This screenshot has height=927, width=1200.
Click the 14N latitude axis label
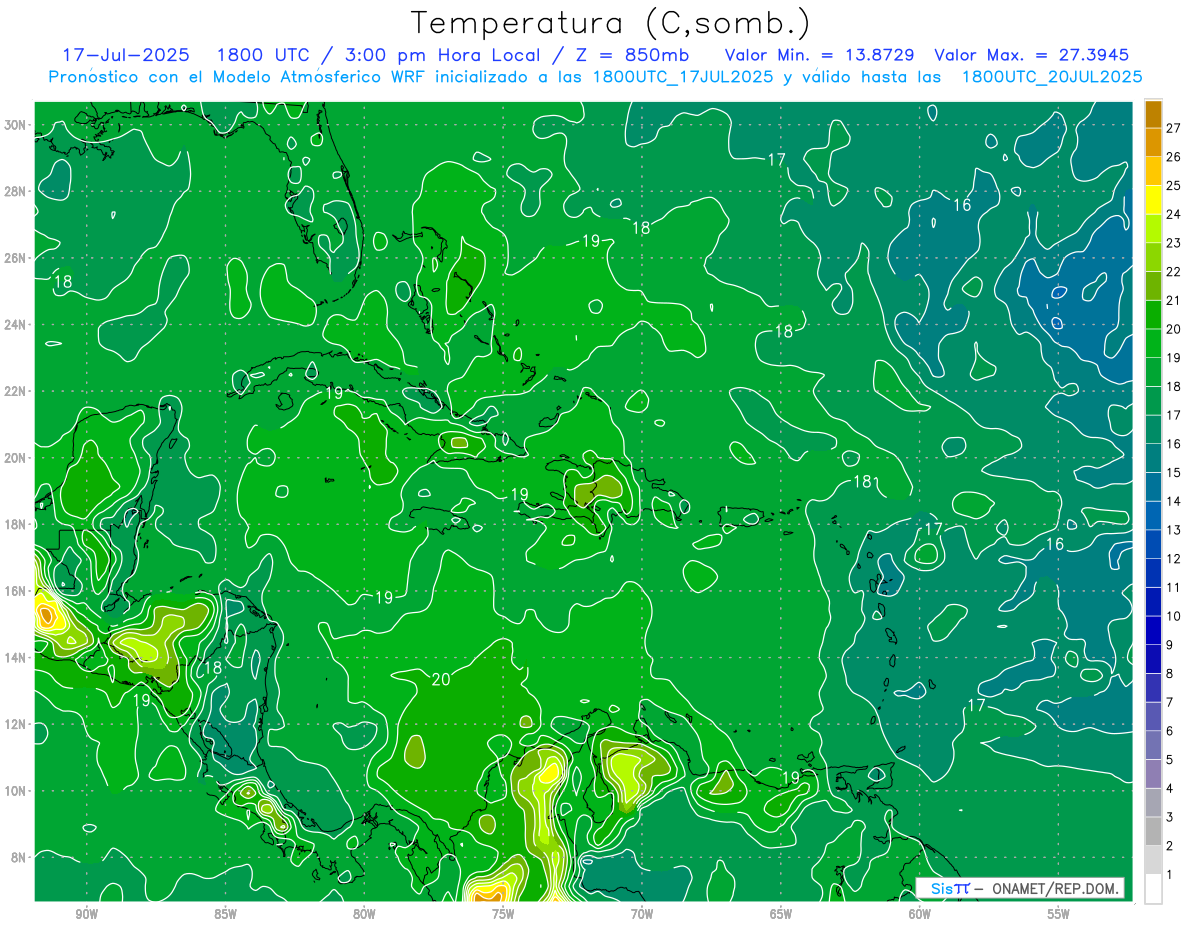click(17, 657)
